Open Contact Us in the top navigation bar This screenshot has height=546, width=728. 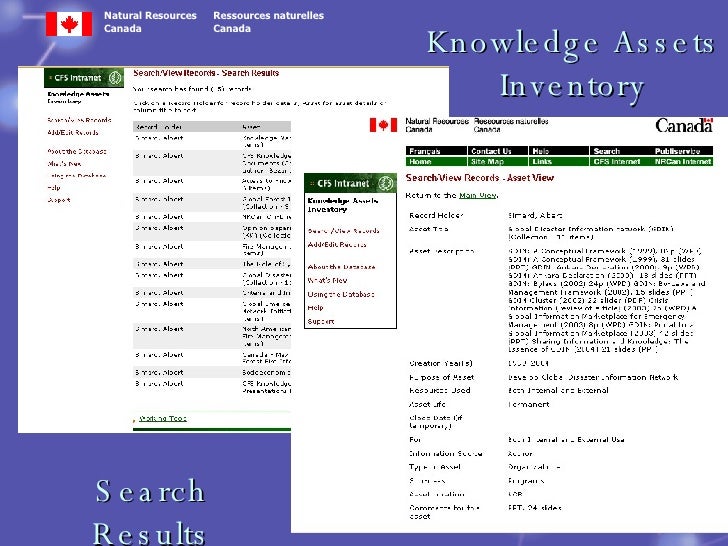pos(498,151)
